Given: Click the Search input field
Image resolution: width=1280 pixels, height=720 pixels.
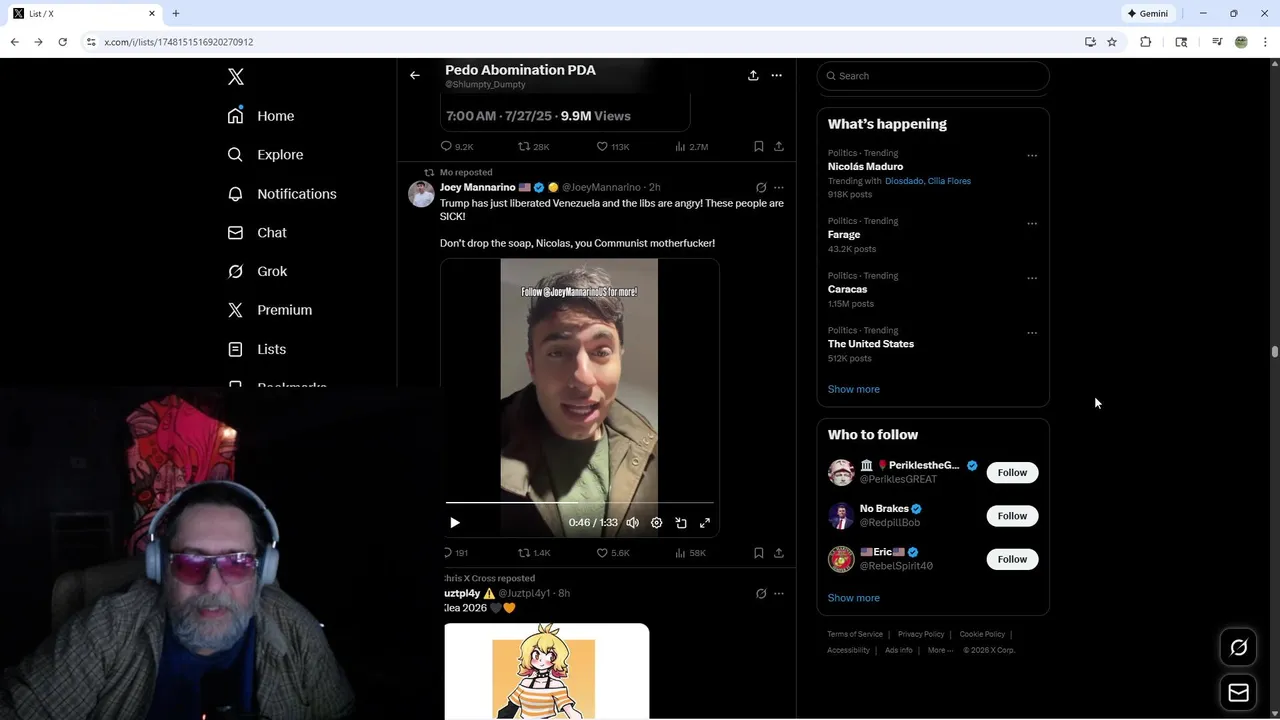Looking at the screenshot, I should tap(933, 76).
